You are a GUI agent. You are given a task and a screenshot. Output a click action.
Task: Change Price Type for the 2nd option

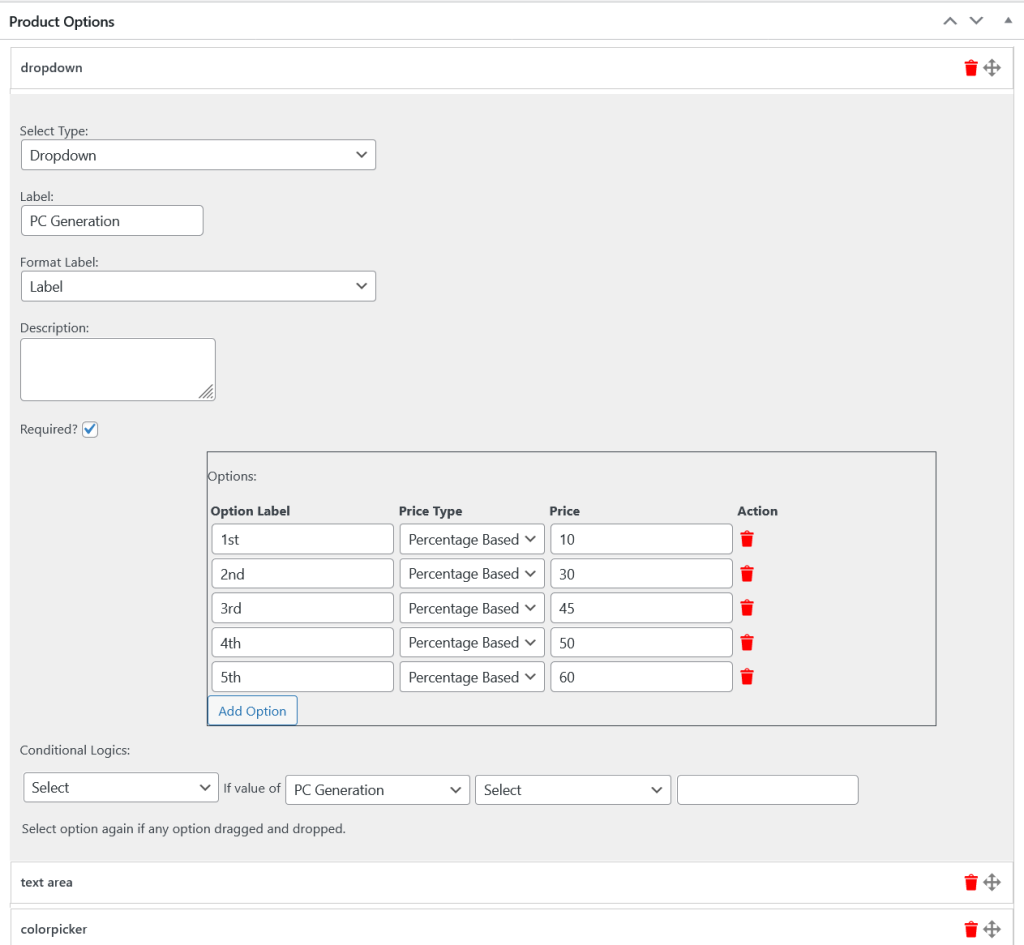tap(472, 574)
